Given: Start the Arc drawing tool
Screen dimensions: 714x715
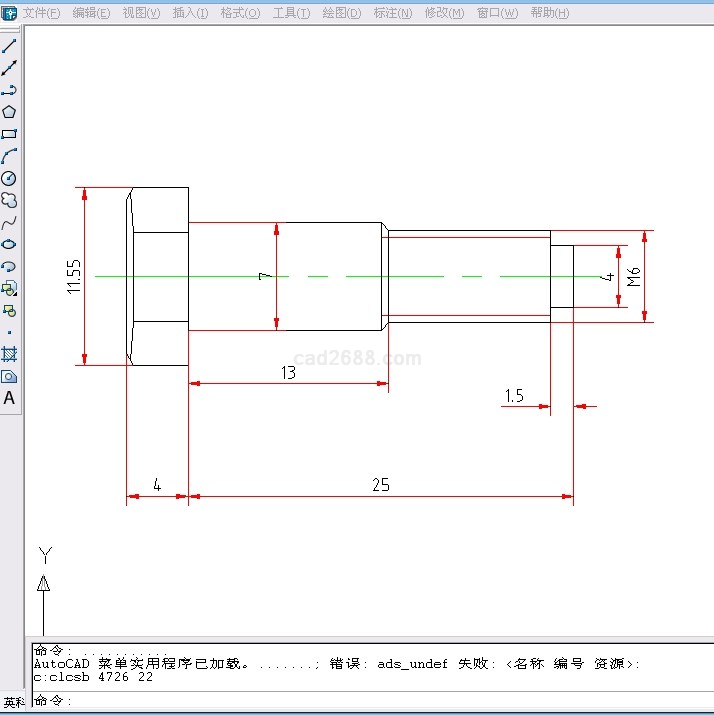Looking at the screenshot, I should click(x=9, y=156).
